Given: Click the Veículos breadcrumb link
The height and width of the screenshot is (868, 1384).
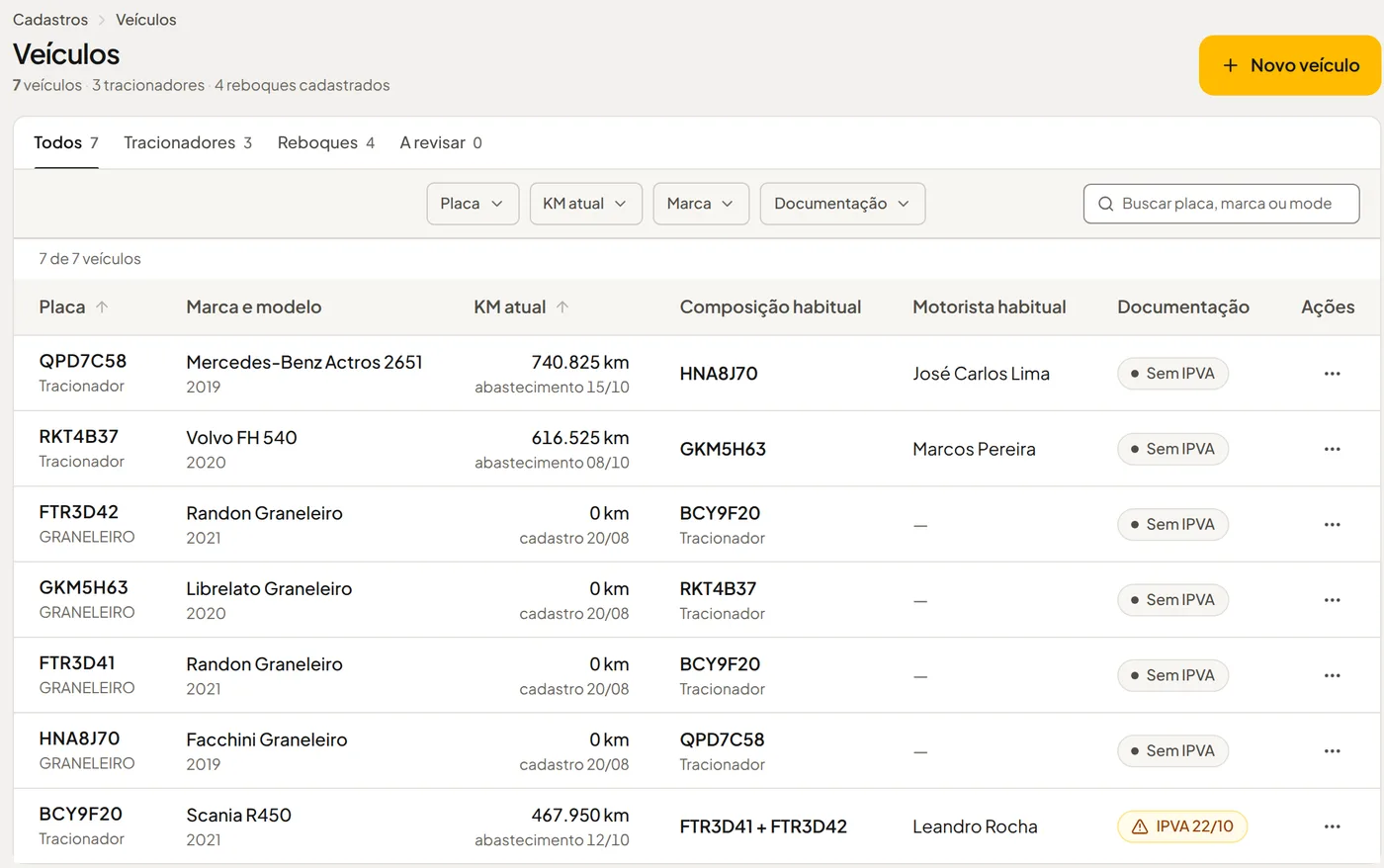Looking at the screenshot, I should coord(146,20).
